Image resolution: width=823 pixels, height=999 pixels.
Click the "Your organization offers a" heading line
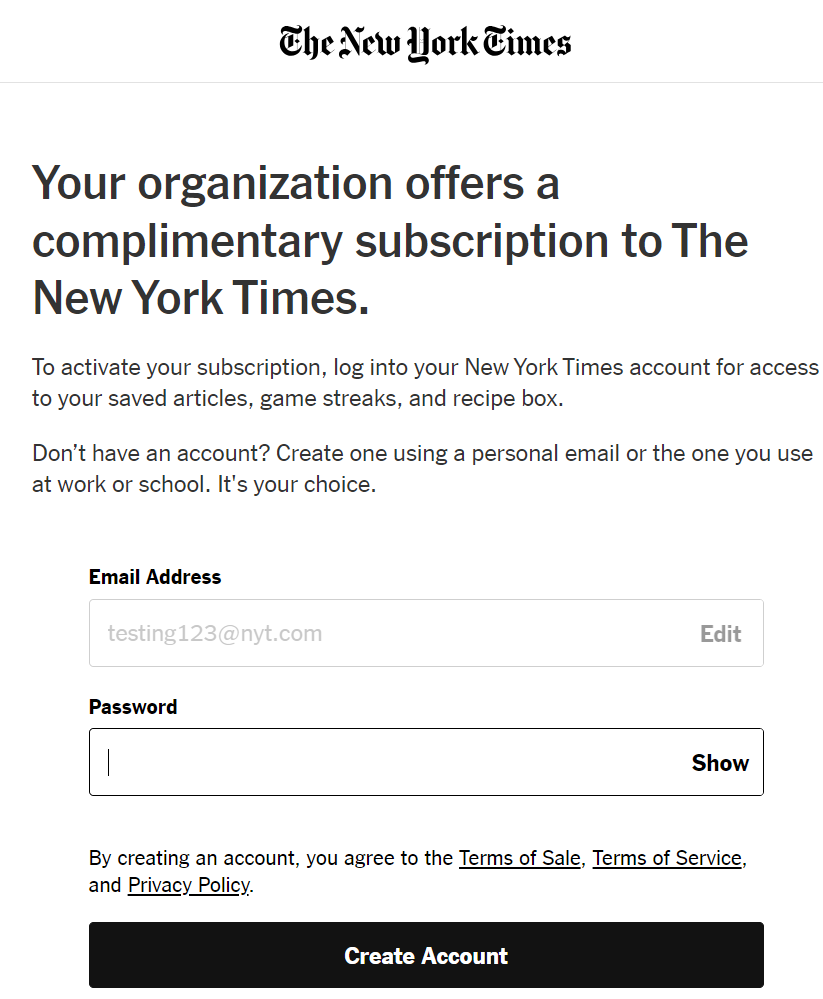coord(296,183)
